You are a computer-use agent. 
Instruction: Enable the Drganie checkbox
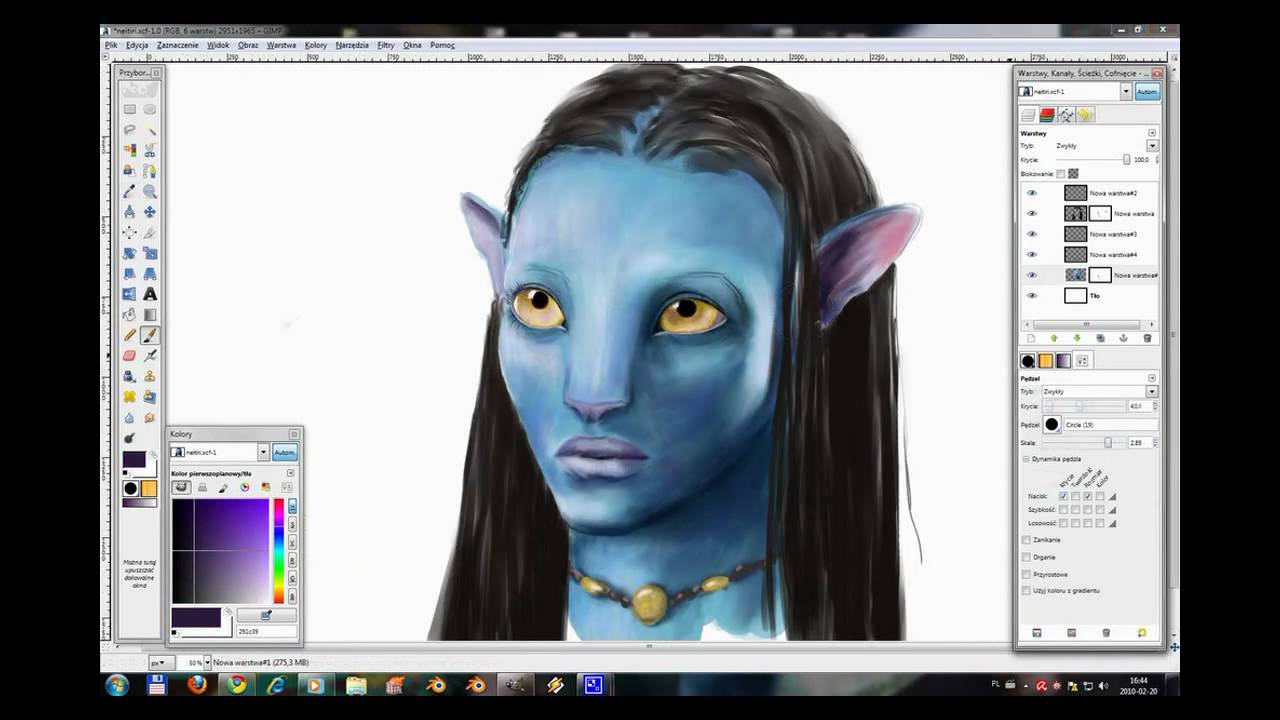(x=1026, y=557)
